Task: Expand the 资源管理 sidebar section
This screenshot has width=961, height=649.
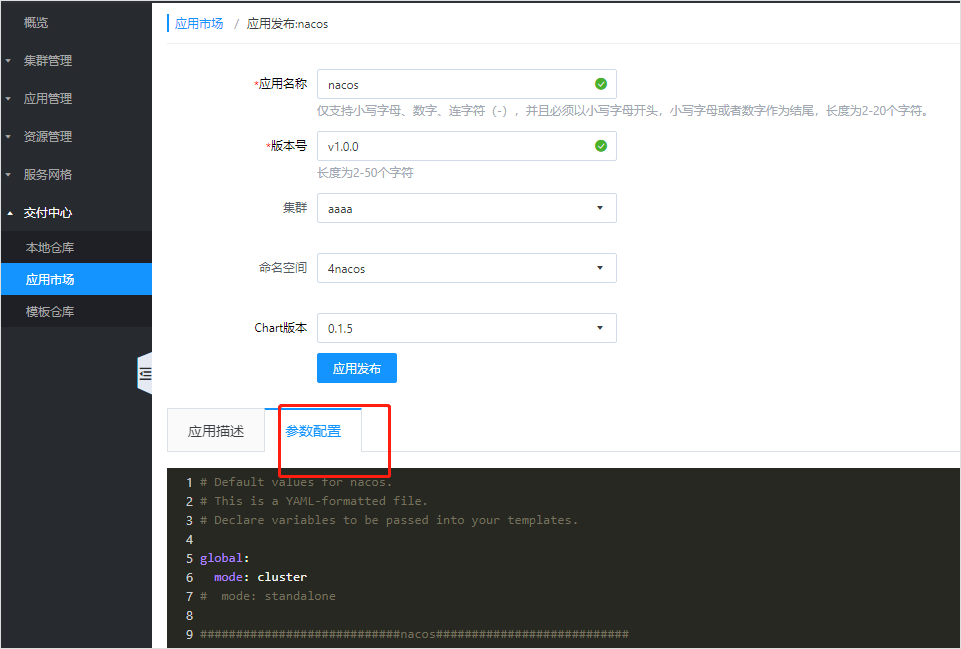Action: [46, 136]
